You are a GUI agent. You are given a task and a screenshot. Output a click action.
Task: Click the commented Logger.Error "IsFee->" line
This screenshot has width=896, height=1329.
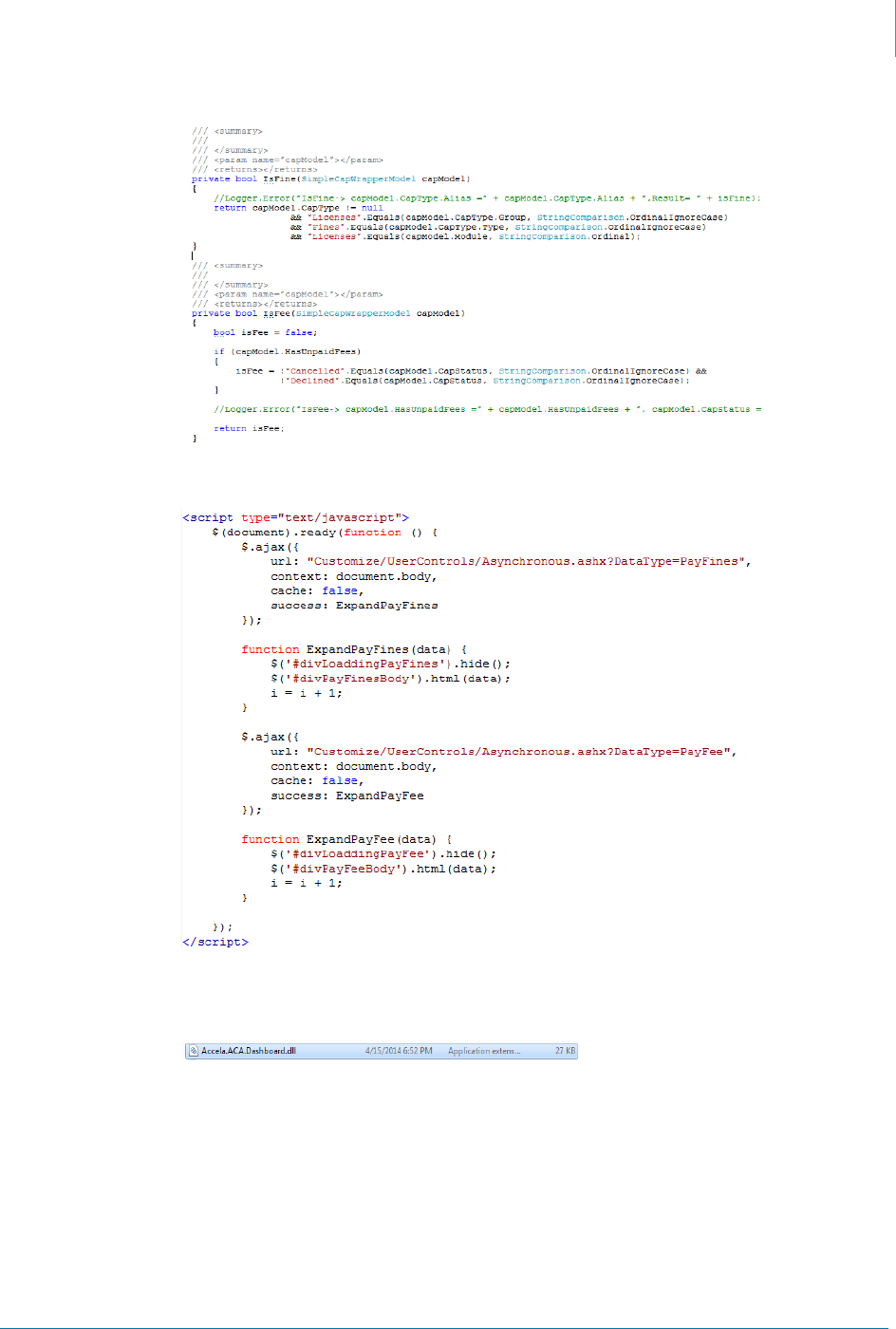488,409
